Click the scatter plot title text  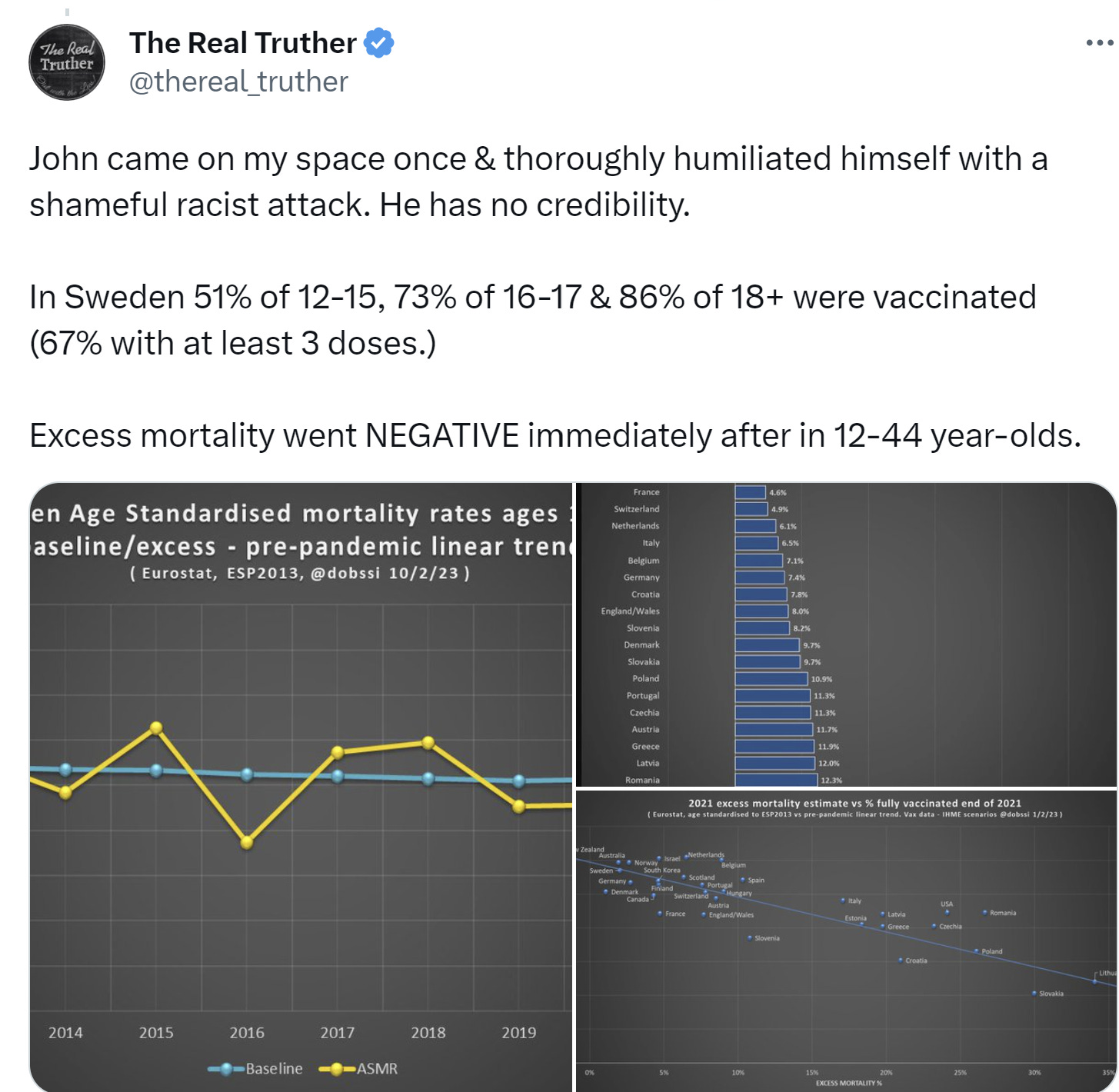click(x=854, y=803)
